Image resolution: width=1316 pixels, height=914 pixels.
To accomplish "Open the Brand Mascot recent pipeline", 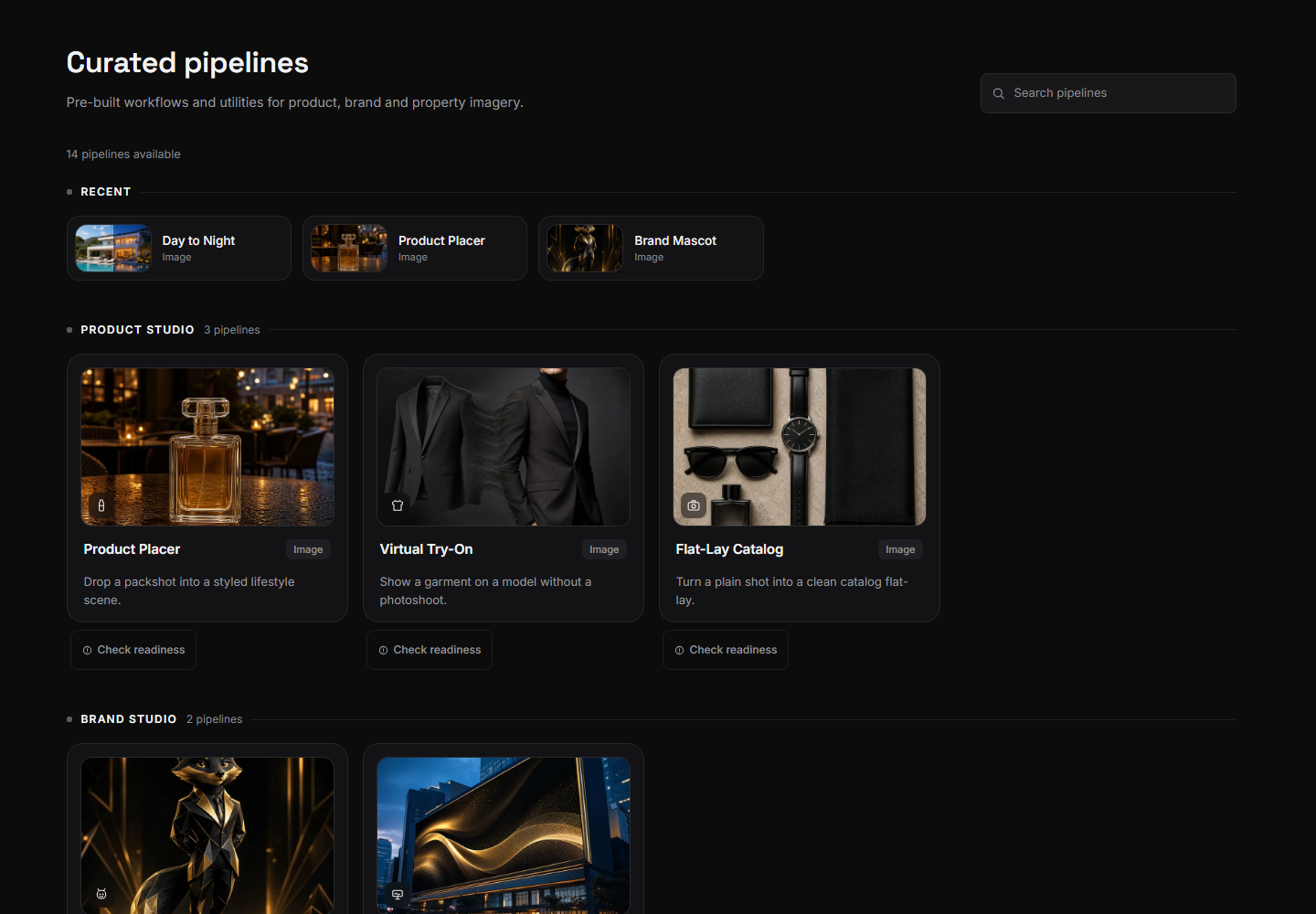I will pos(651,248).
